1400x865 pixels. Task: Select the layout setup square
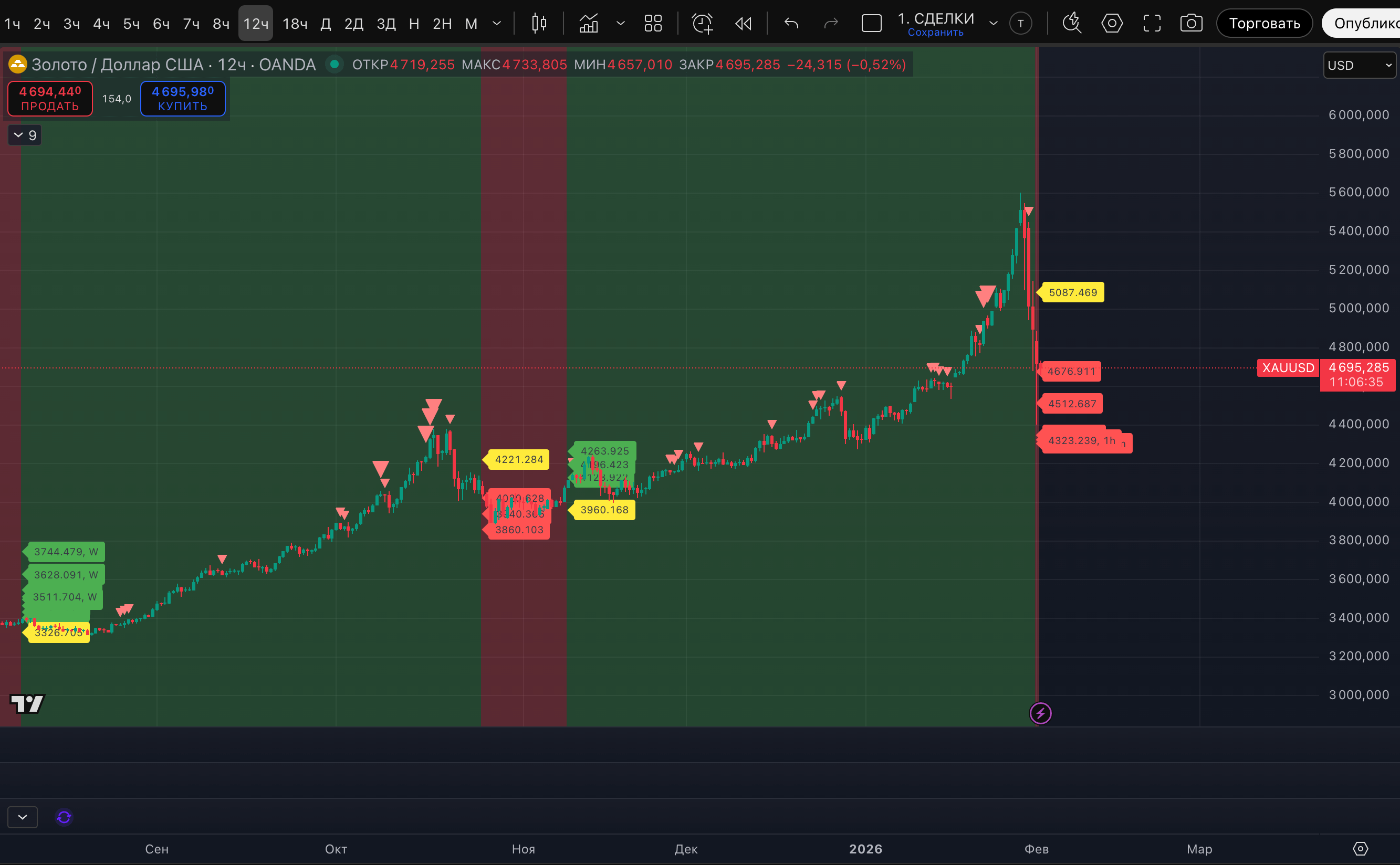pyautogui.click(x=871, y=24)
